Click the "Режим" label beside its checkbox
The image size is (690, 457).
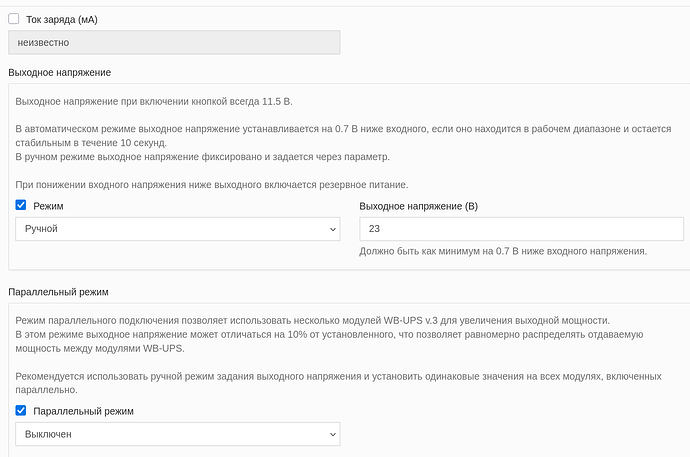[48, 205]
